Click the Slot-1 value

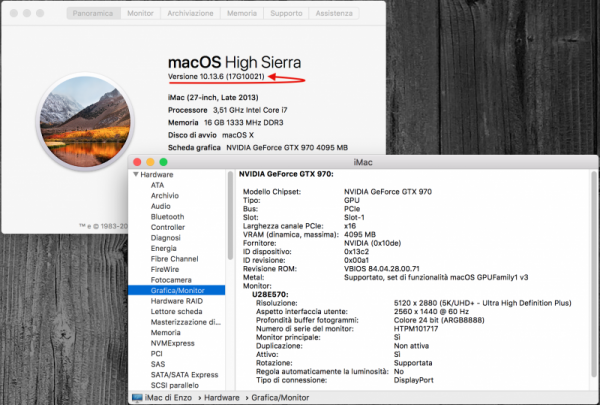(x=354, y=217)
